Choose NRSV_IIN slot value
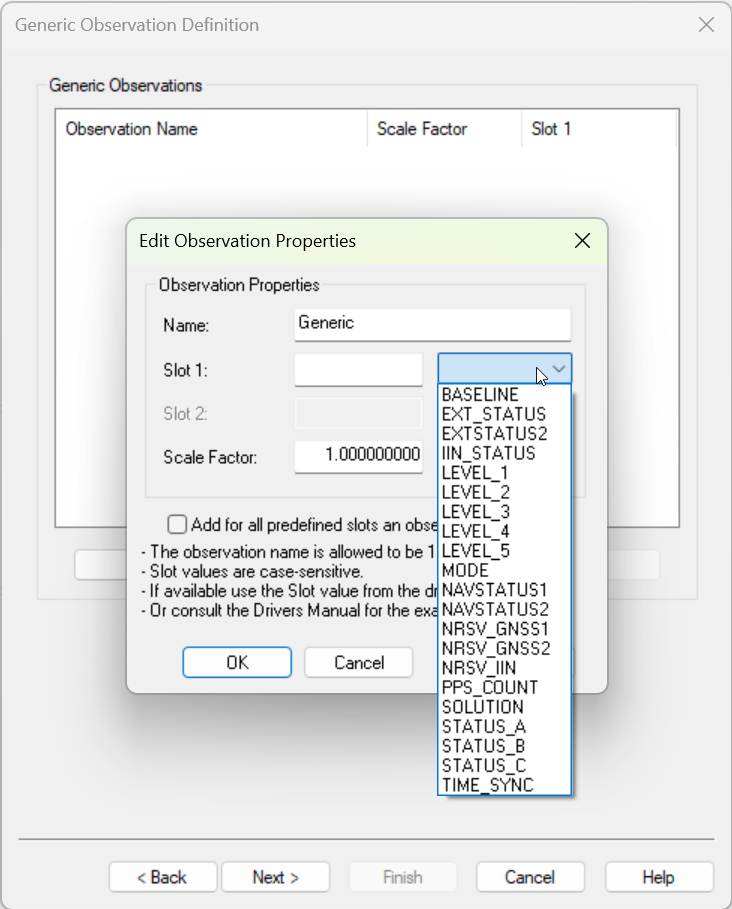Image resolution: width=732 pixels, height=909 pixels. pos(504,668)
